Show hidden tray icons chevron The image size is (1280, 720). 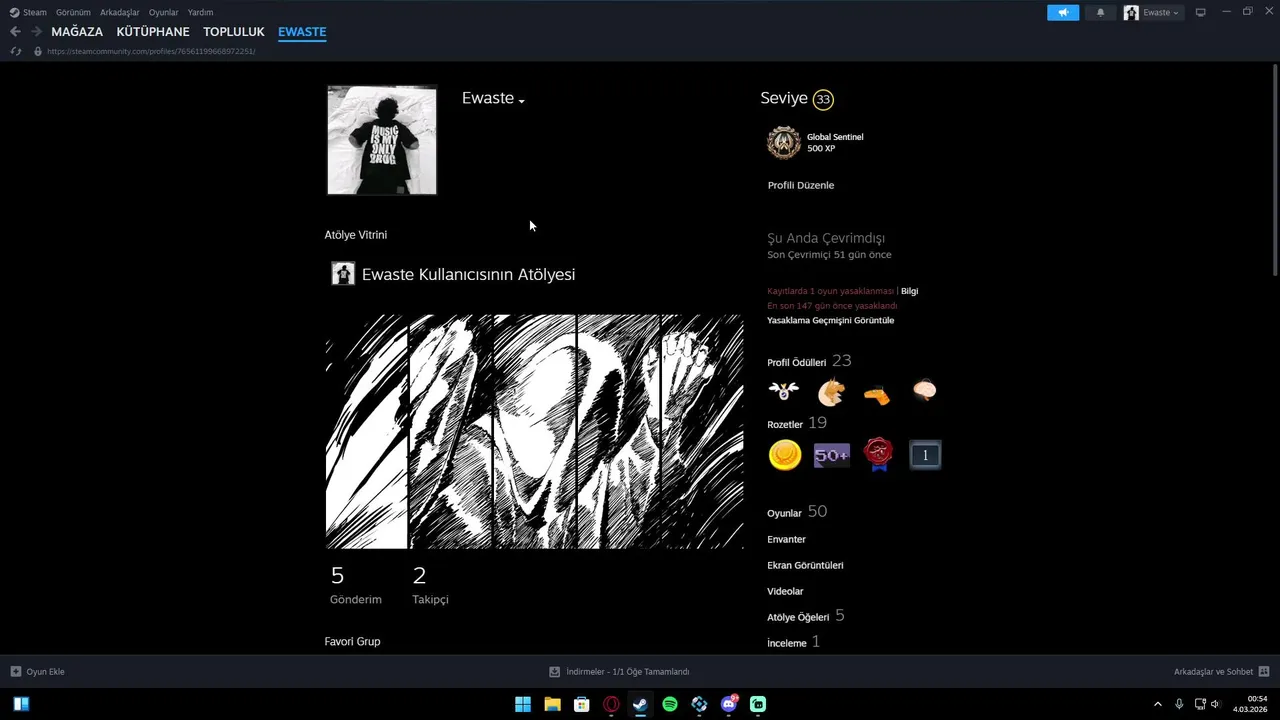[1158, 704]
